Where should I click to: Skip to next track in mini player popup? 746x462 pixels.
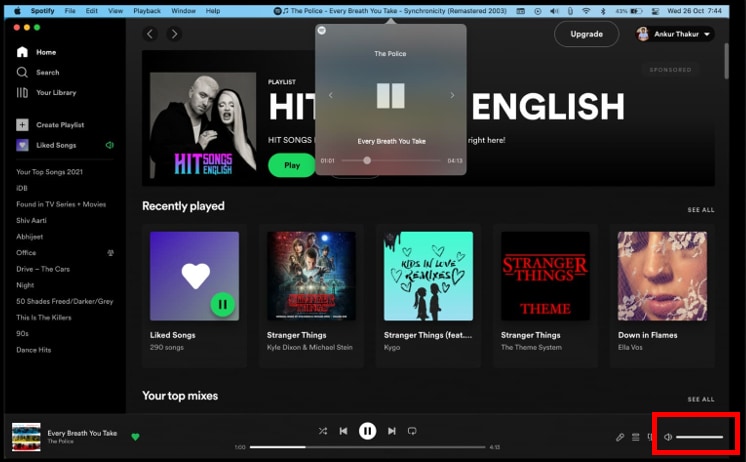452,95
